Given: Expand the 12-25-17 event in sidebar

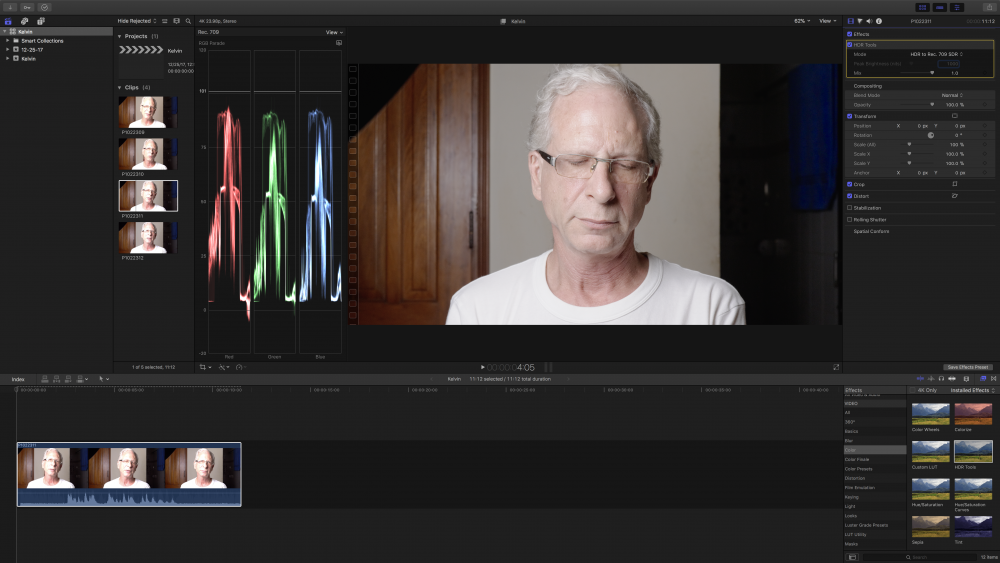Looking at the screenshot, I should point(8,49).
